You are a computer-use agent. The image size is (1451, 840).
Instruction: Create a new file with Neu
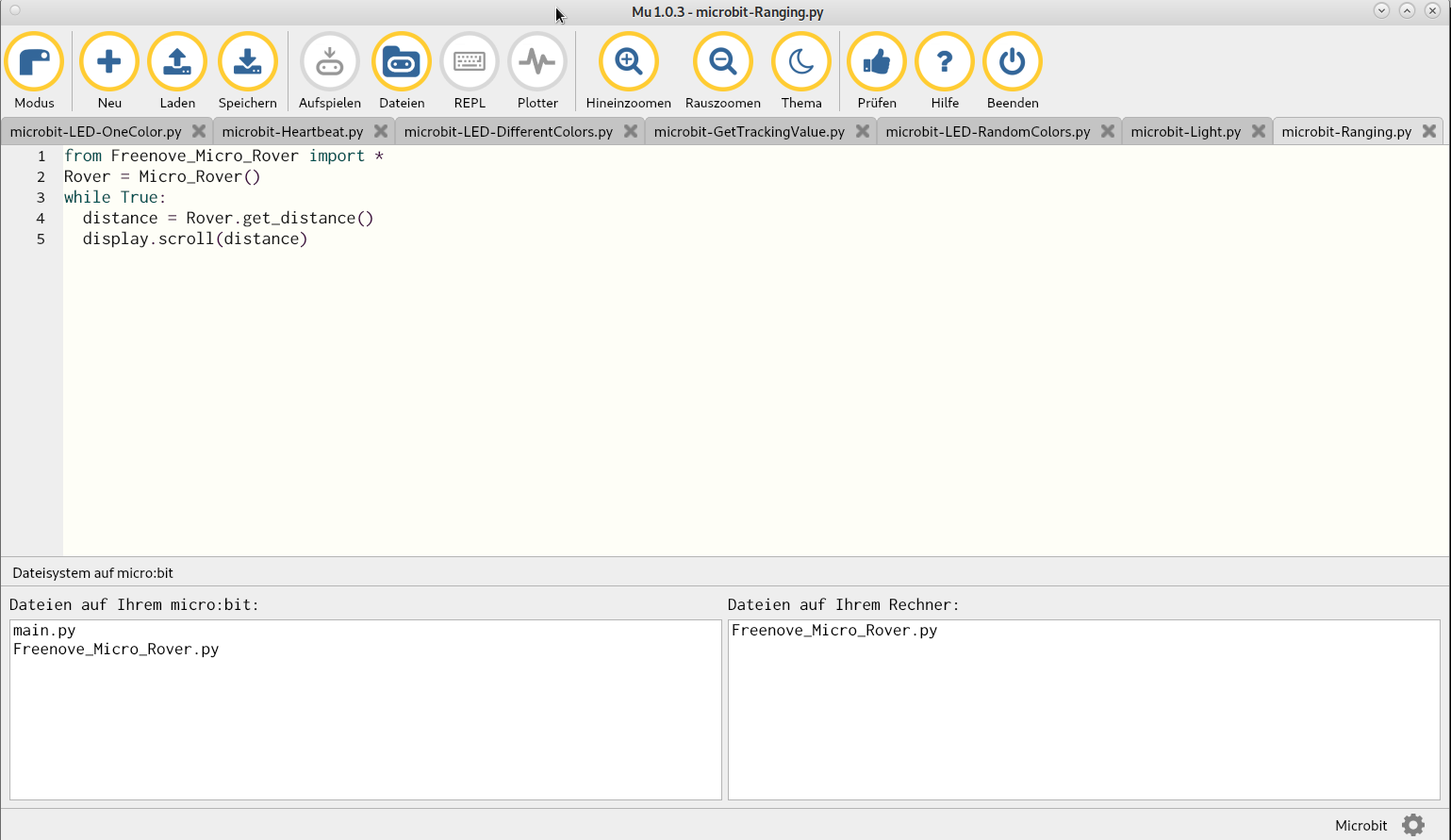(109, 62)
